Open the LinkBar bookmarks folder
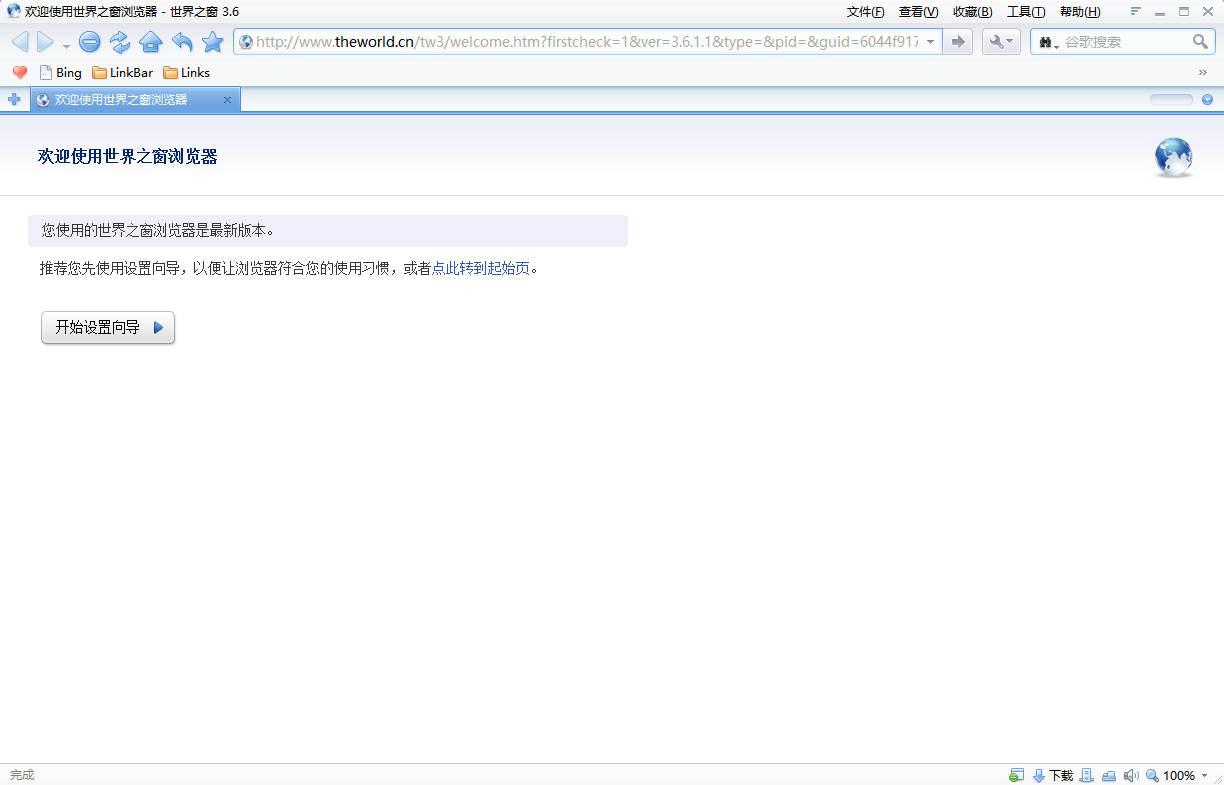 [x=122, y=72]
